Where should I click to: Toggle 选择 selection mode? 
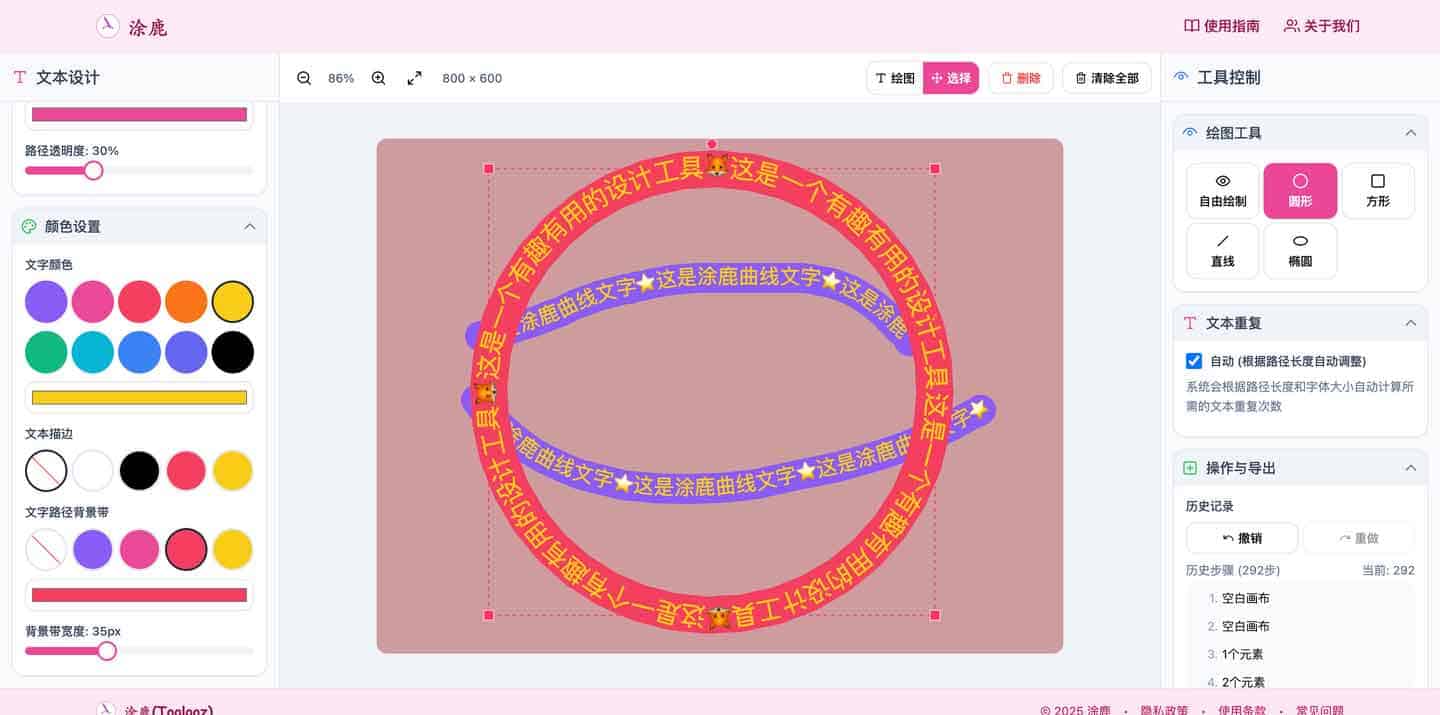(950, 78)
